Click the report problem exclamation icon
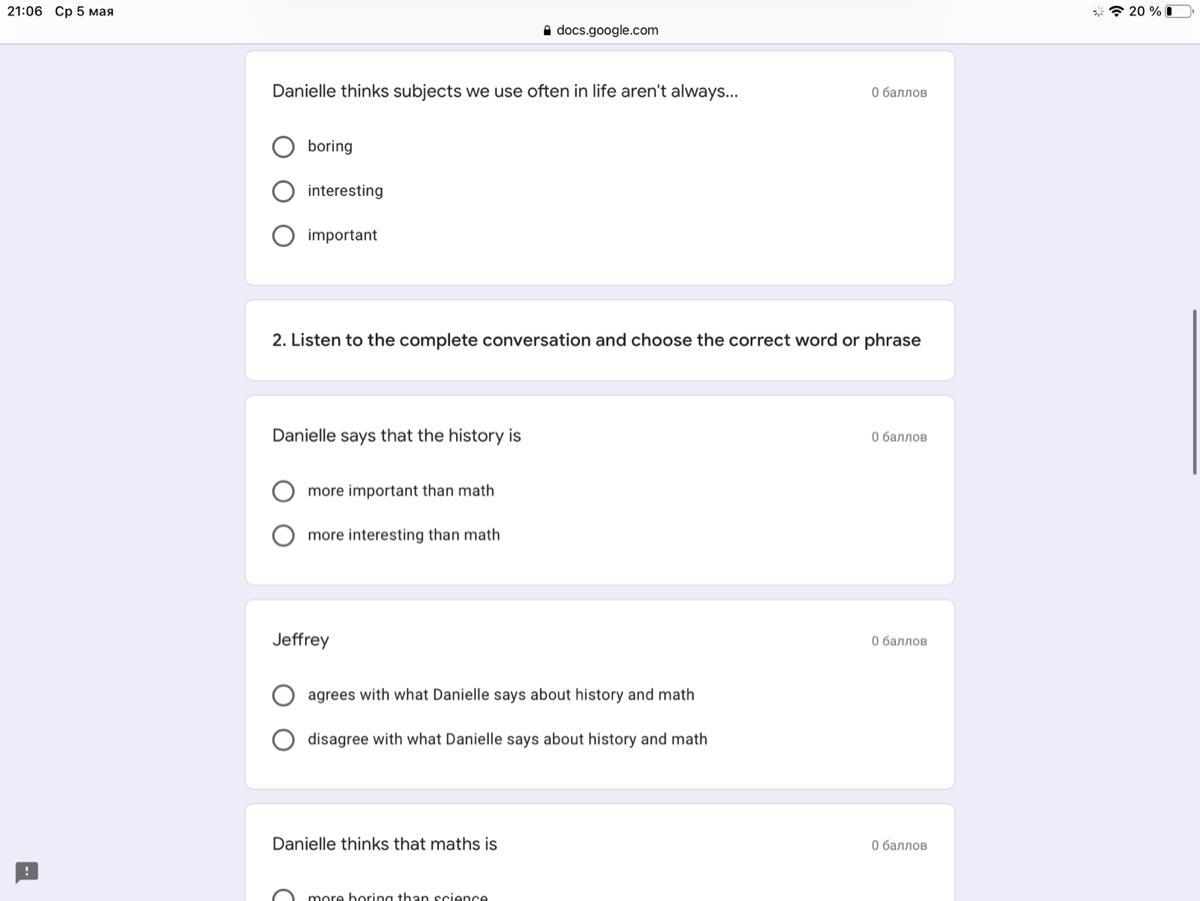Screen dimensions: 1200x901 [x=27, y=872]
